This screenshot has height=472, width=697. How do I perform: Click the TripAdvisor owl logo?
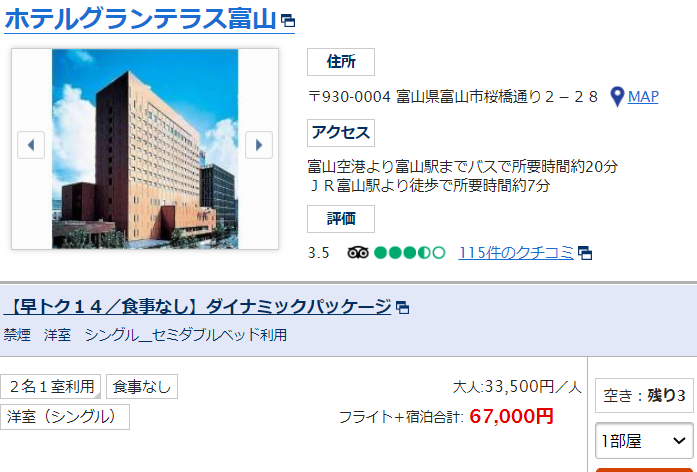[x=358, y=253]
